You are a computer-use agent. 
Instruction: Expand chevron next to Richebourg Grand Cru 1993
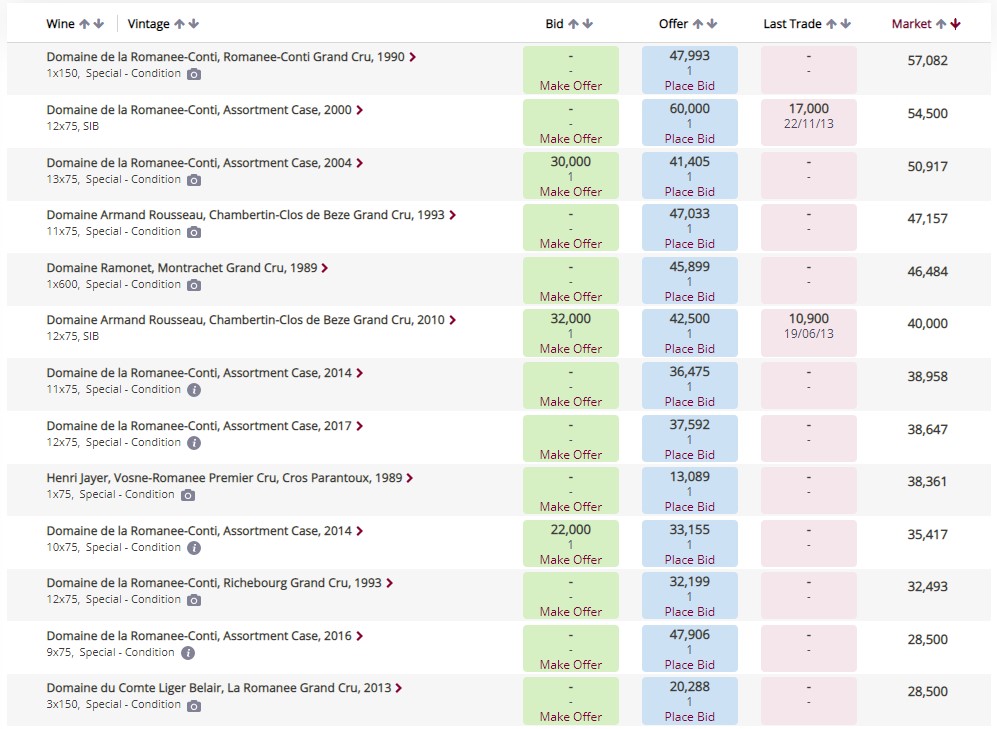(x=390, y=583)
